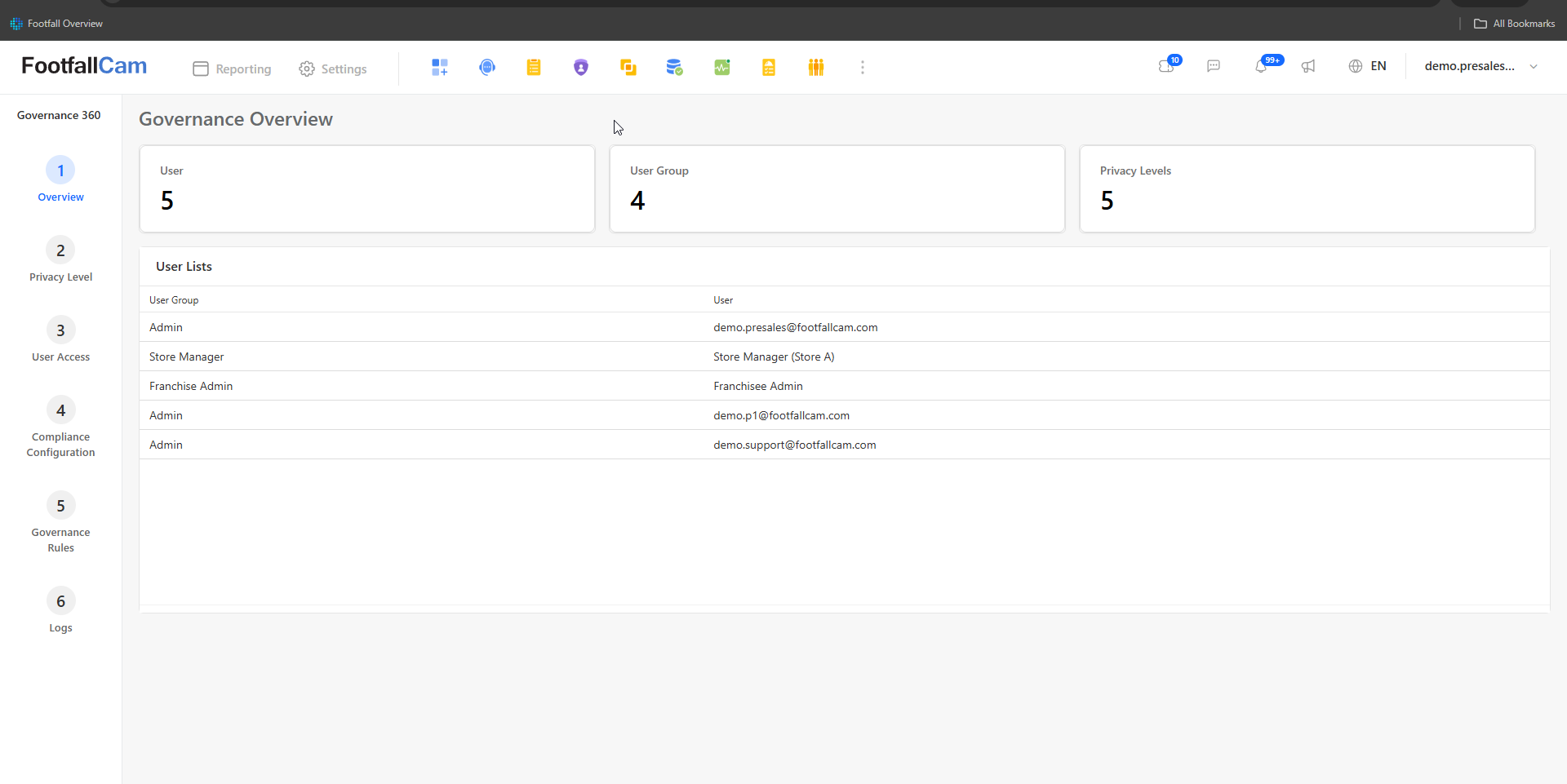Click the orange people group icon

(816, 67)
